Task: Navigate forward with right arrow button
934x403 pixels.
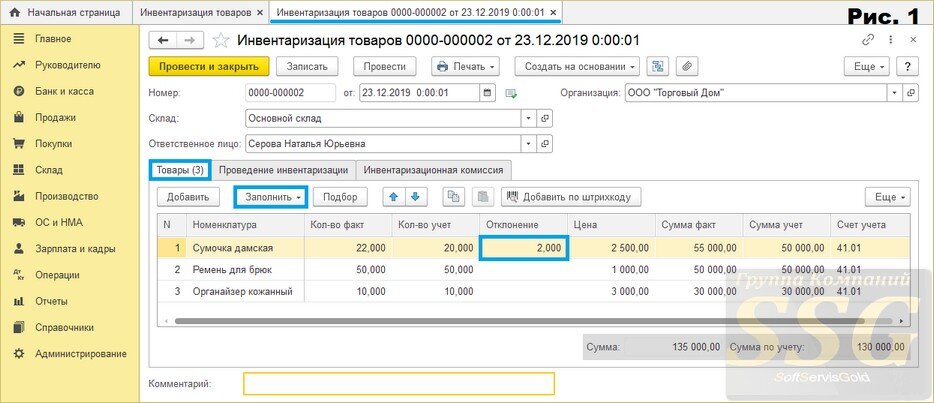Action: (x=189, y=40)
